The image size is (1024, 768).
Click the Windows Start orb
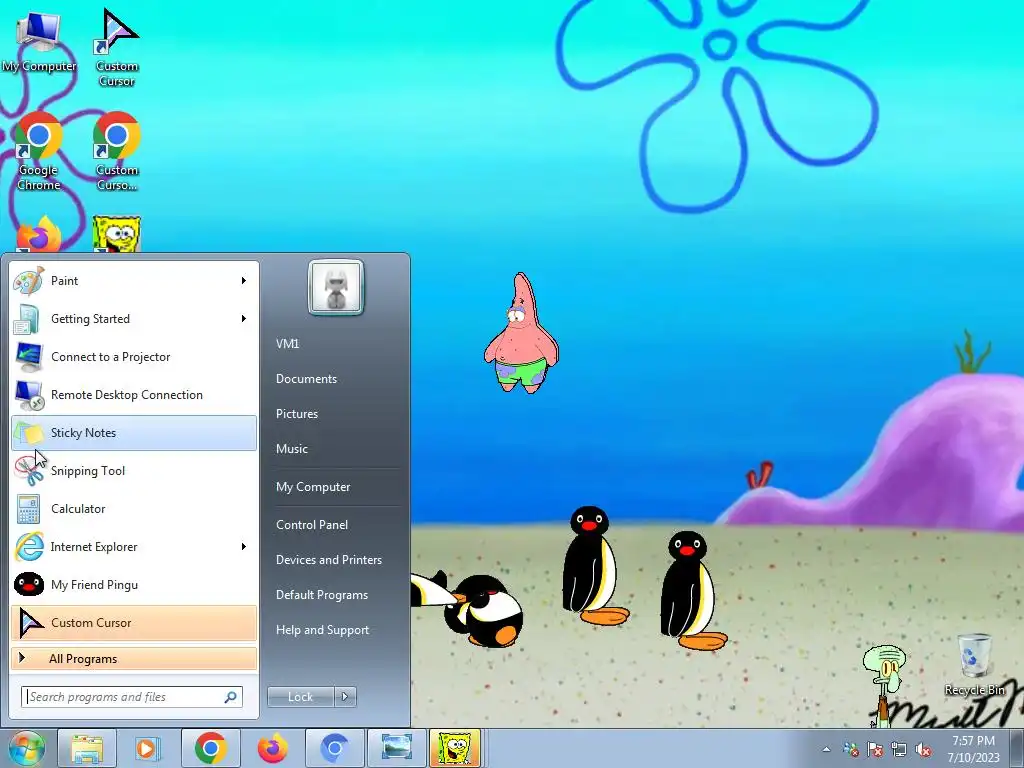26,748
